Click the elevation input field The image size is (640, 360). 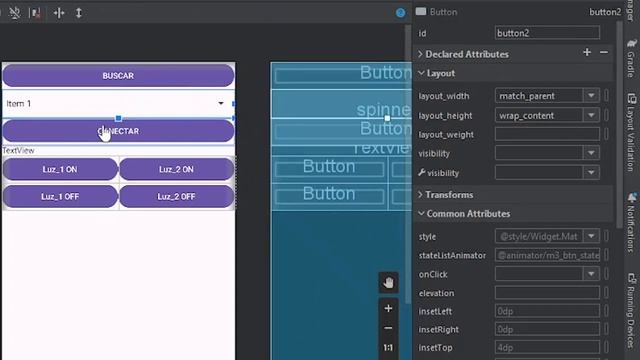coord(547,293)
